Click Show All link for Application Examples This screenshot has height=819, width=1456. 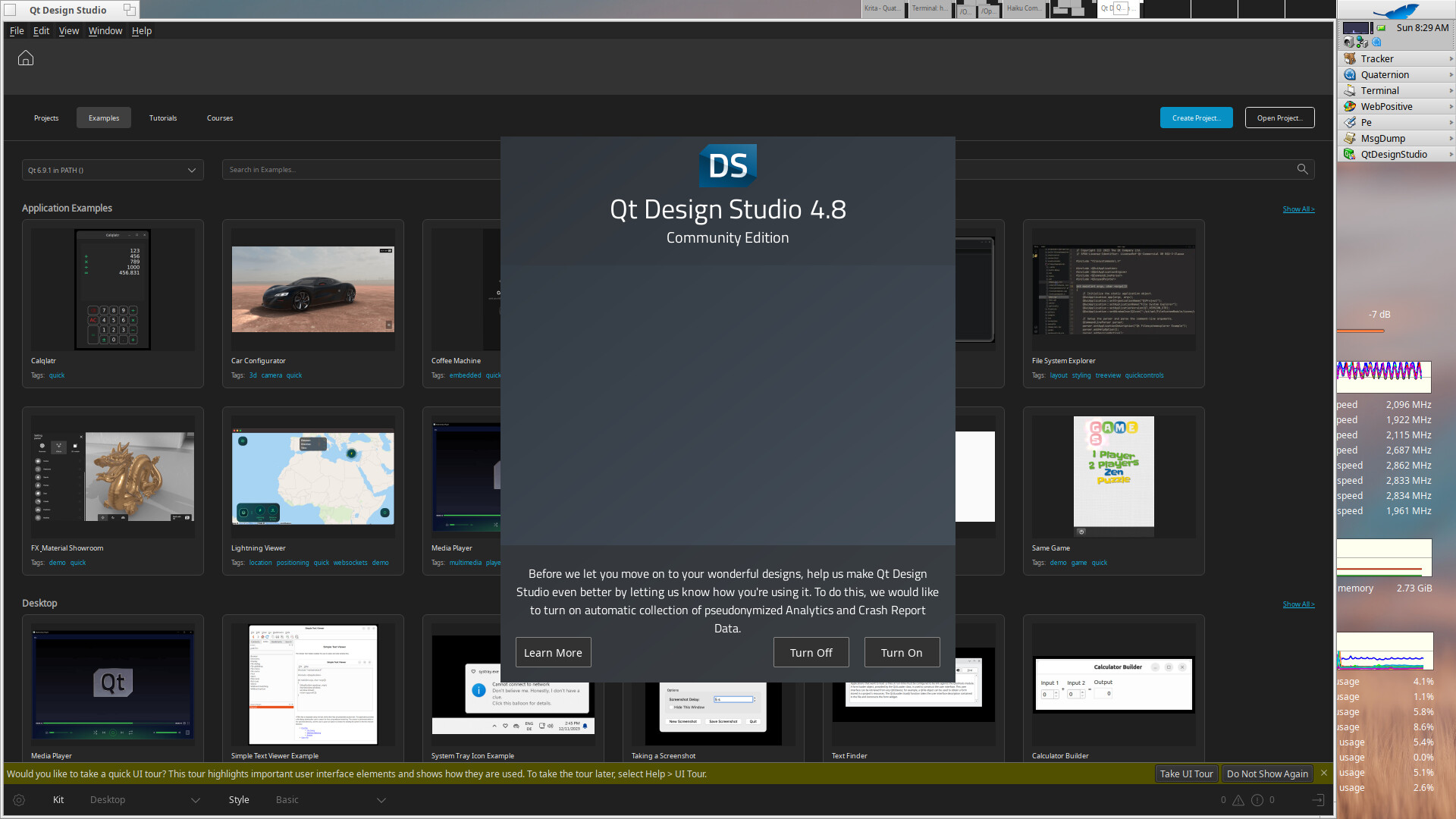[1298, 209]
